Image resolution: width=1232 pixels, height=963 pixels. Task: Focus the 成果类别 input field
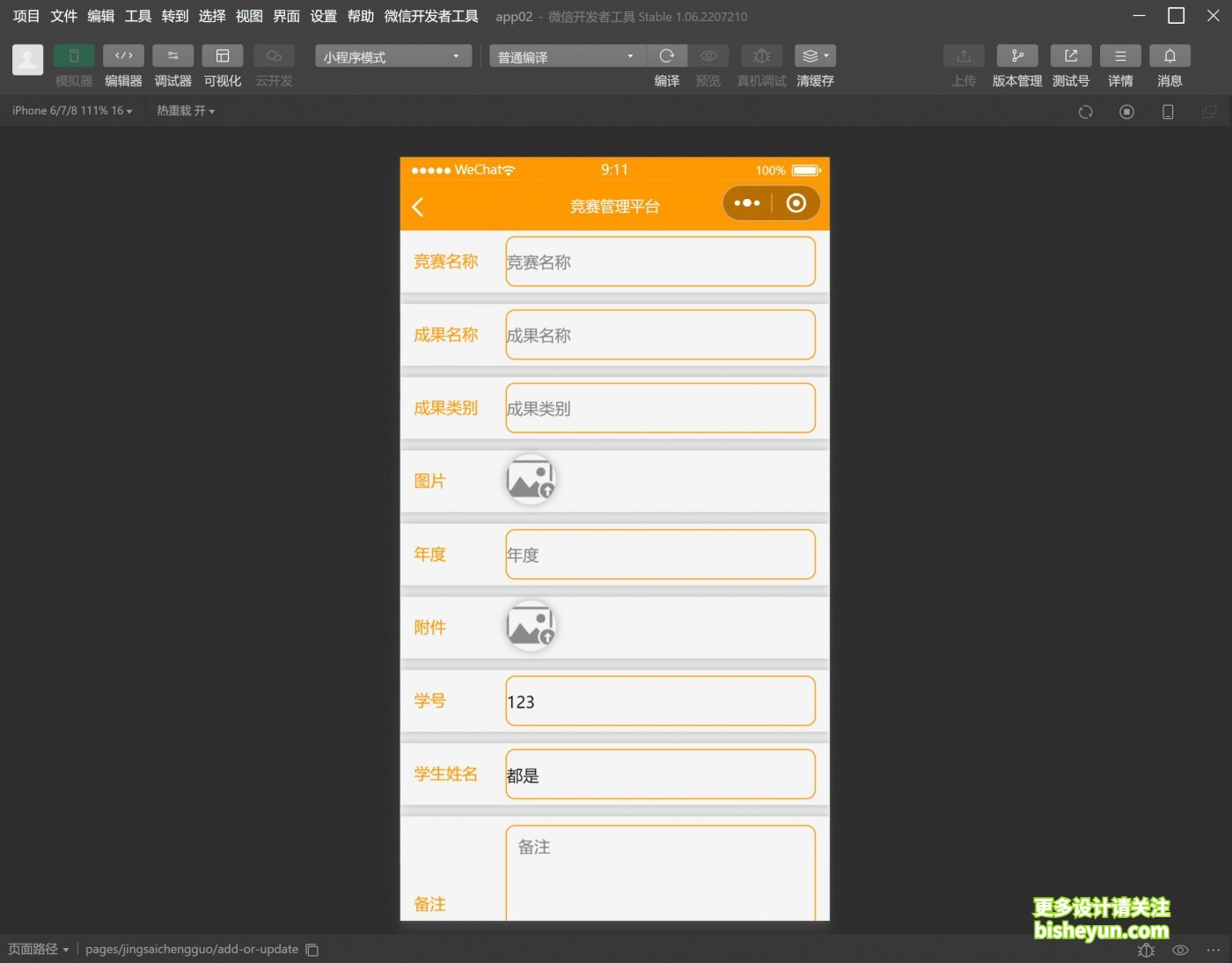tap(660, 408)
